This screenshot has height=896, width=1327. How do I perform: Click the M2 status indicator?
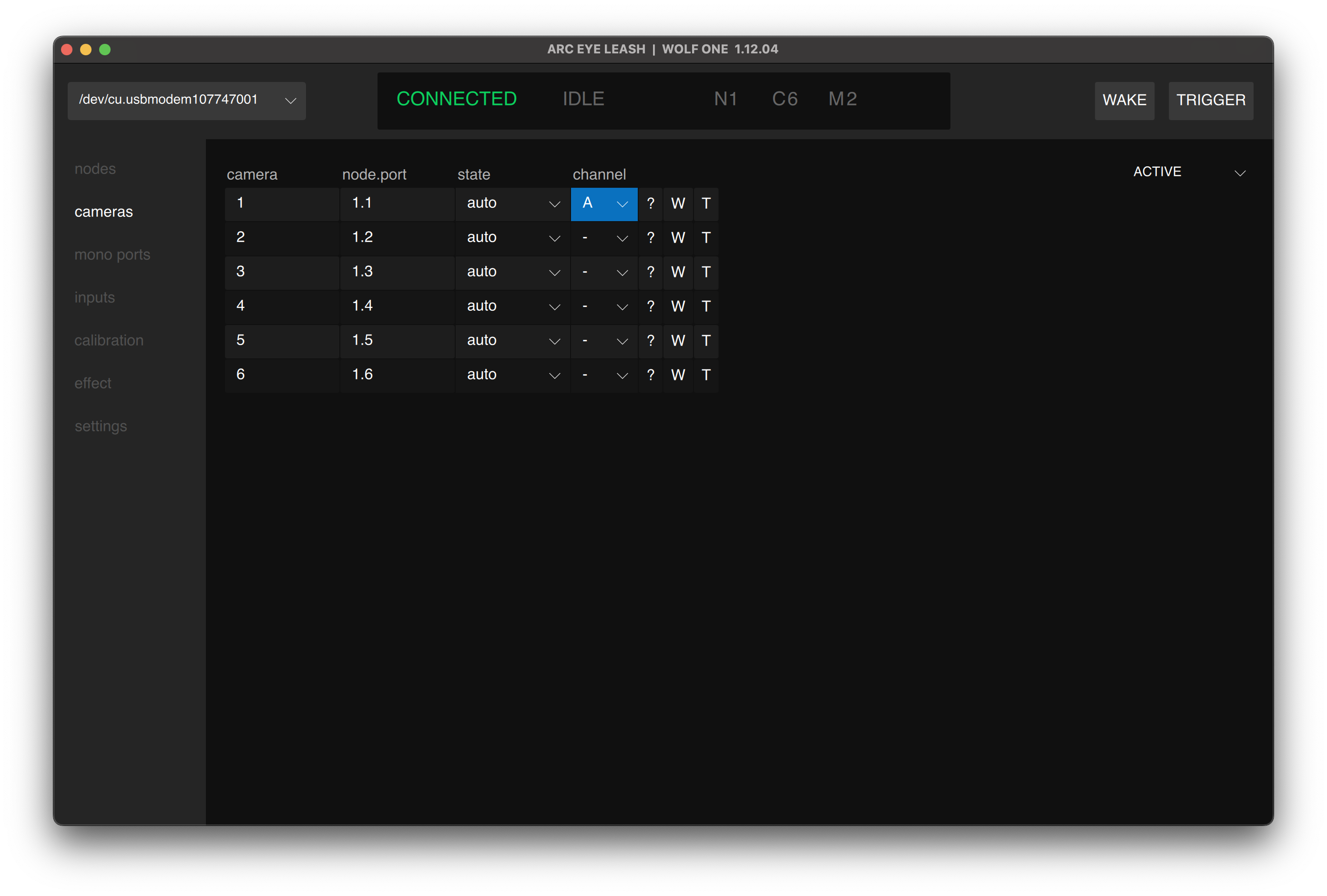[x=843, y=99]
